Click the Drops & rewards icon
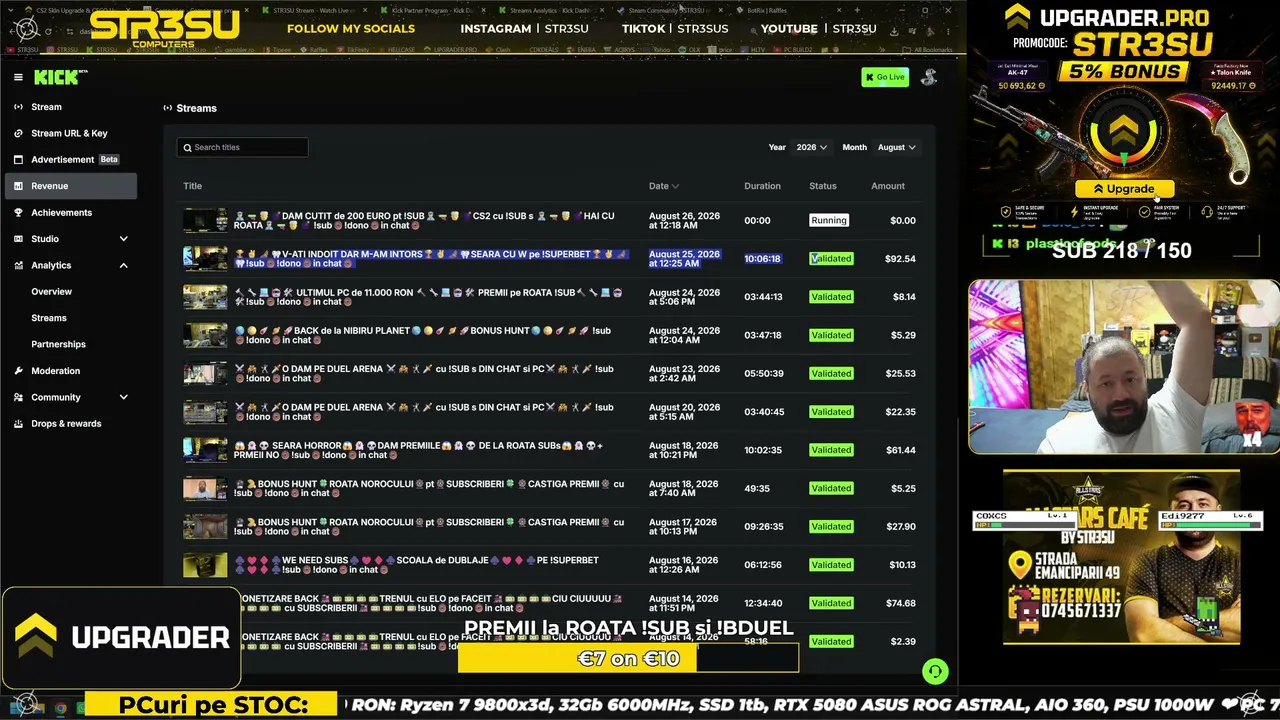 [x=19, y=424]
